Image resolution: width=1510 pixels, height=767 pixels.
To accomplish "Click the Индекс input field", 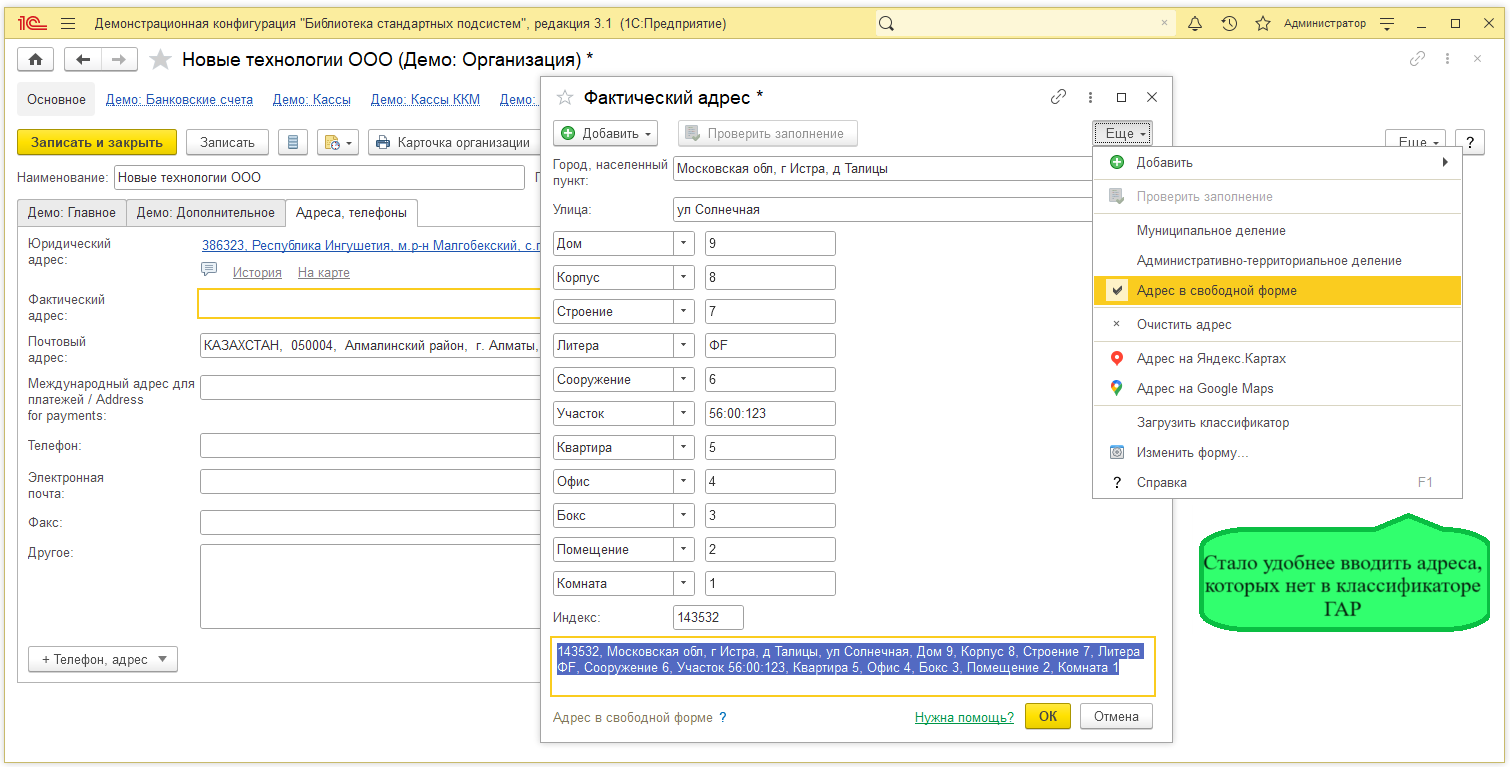I will tap(708, 617).
